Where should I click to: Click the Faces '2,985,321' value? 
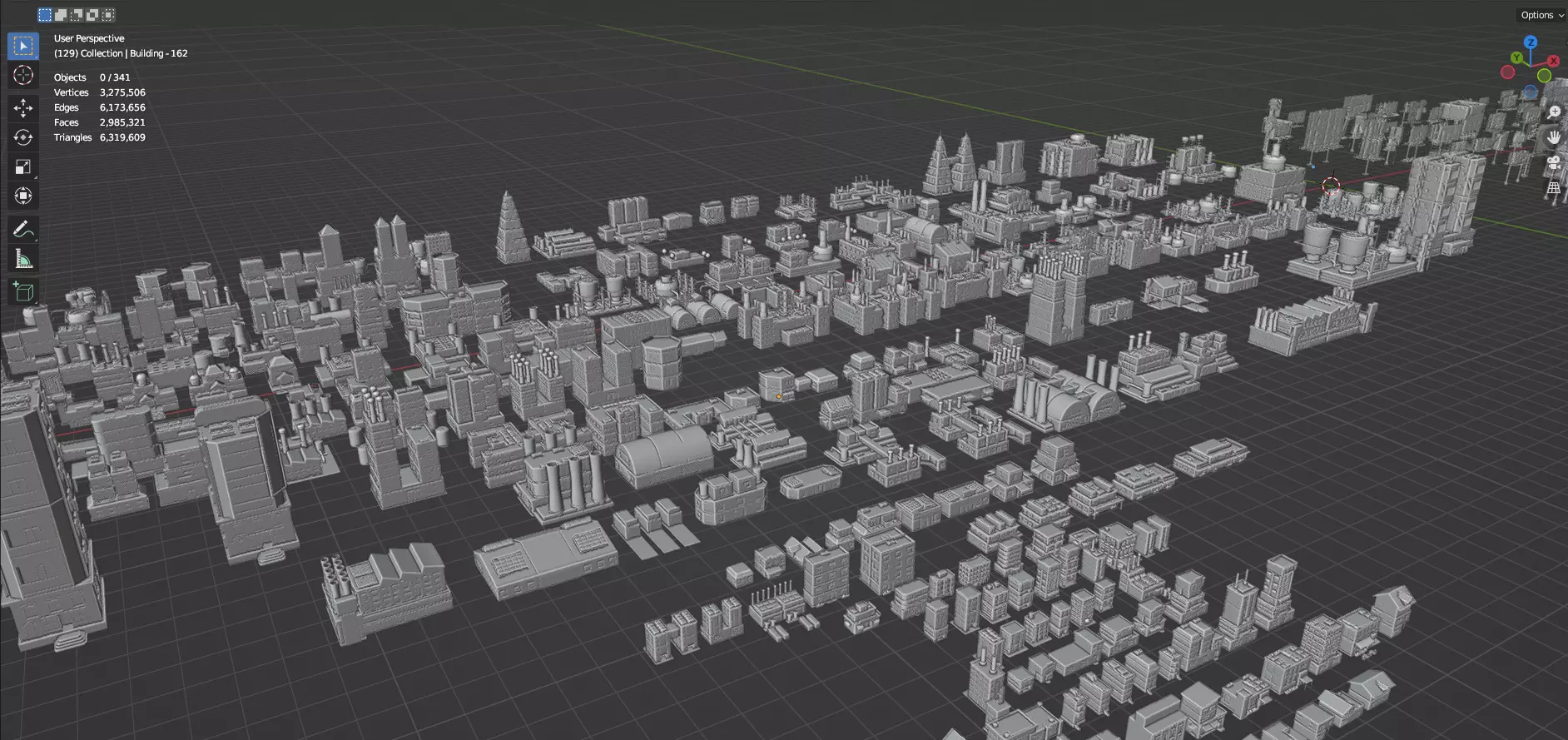point(122,122)
